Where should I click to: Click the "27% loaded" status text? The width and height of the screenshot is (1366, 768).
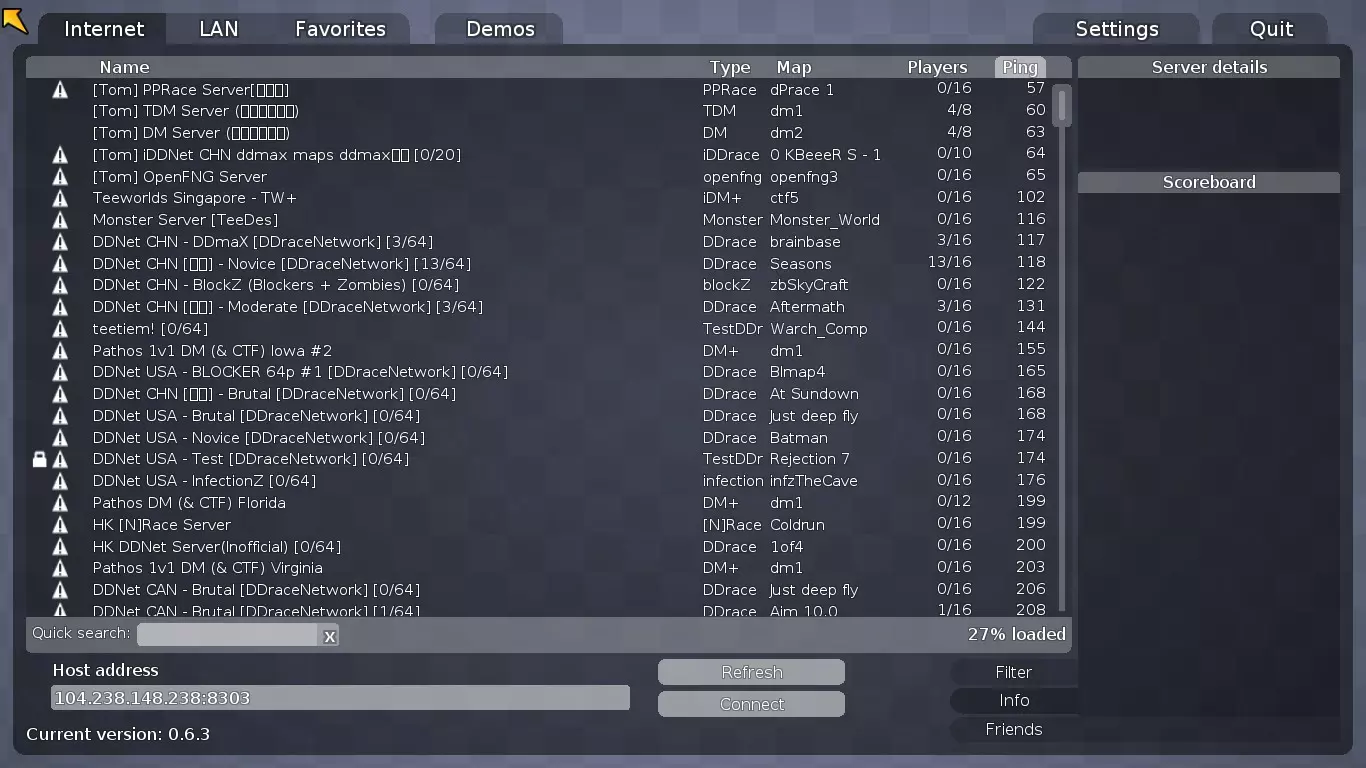pyautogui.click(x=1016, y=634)
